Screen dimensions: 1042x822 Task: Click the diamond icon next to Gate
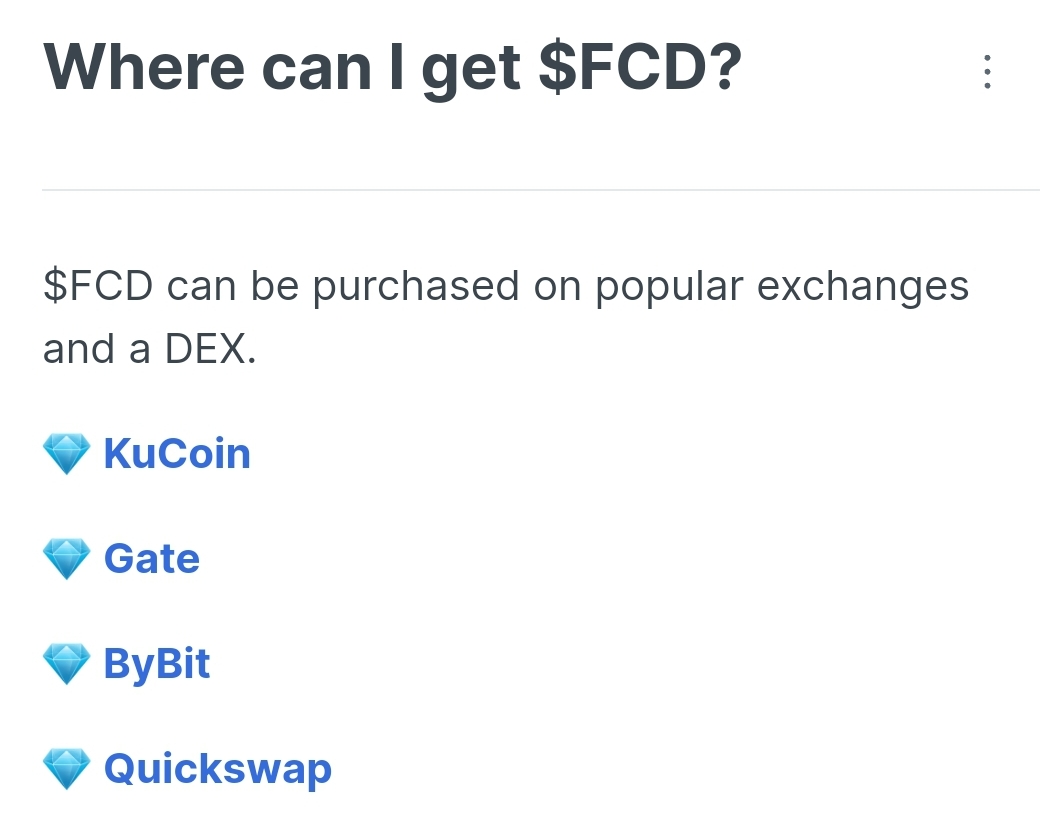67,559
